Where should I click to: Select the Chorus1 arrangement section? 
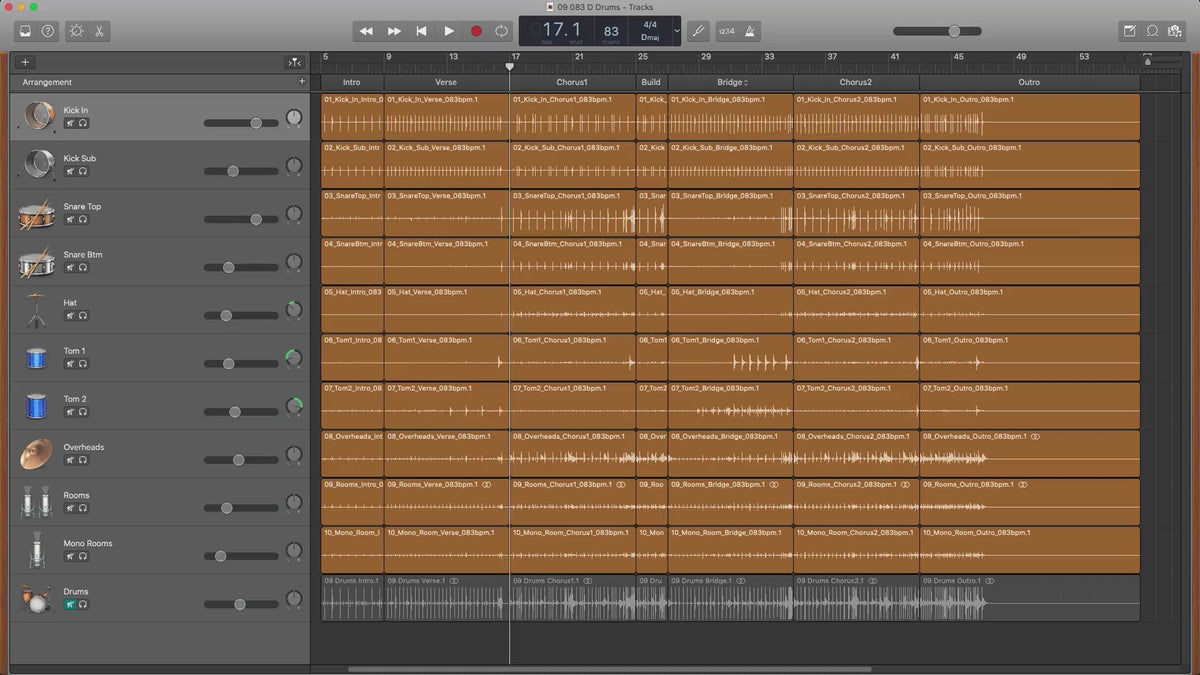572,82
